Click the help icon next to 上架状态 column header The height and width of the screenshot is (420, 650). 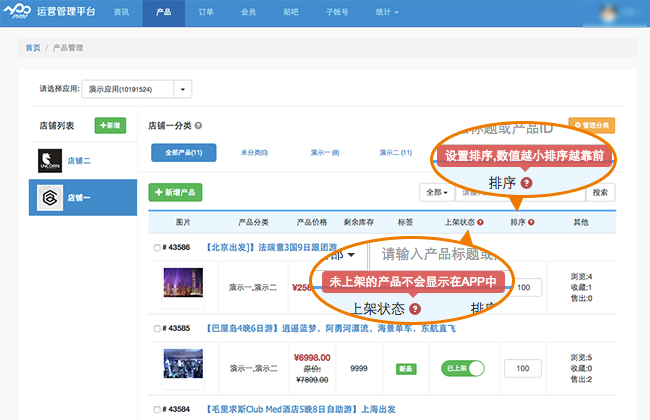click(x=480, y=222)
